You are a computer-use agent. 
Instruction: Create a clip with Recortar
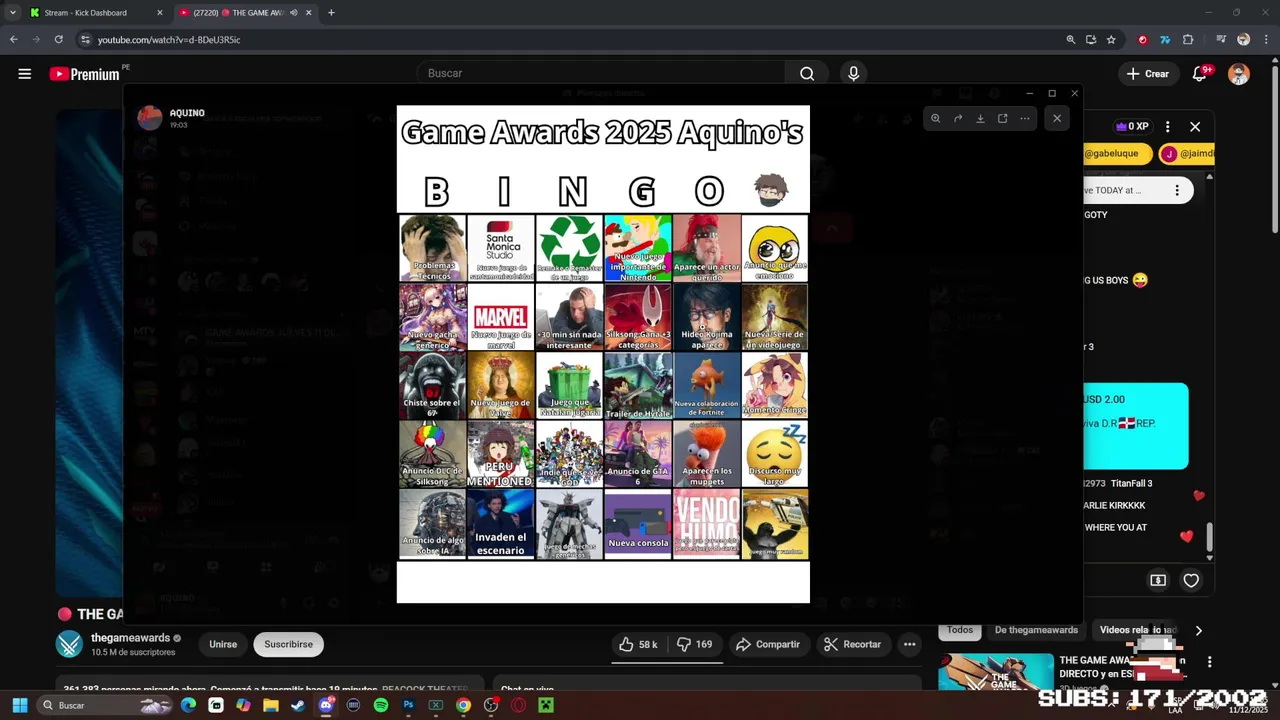pyautogui.click(x=852, y=644)
